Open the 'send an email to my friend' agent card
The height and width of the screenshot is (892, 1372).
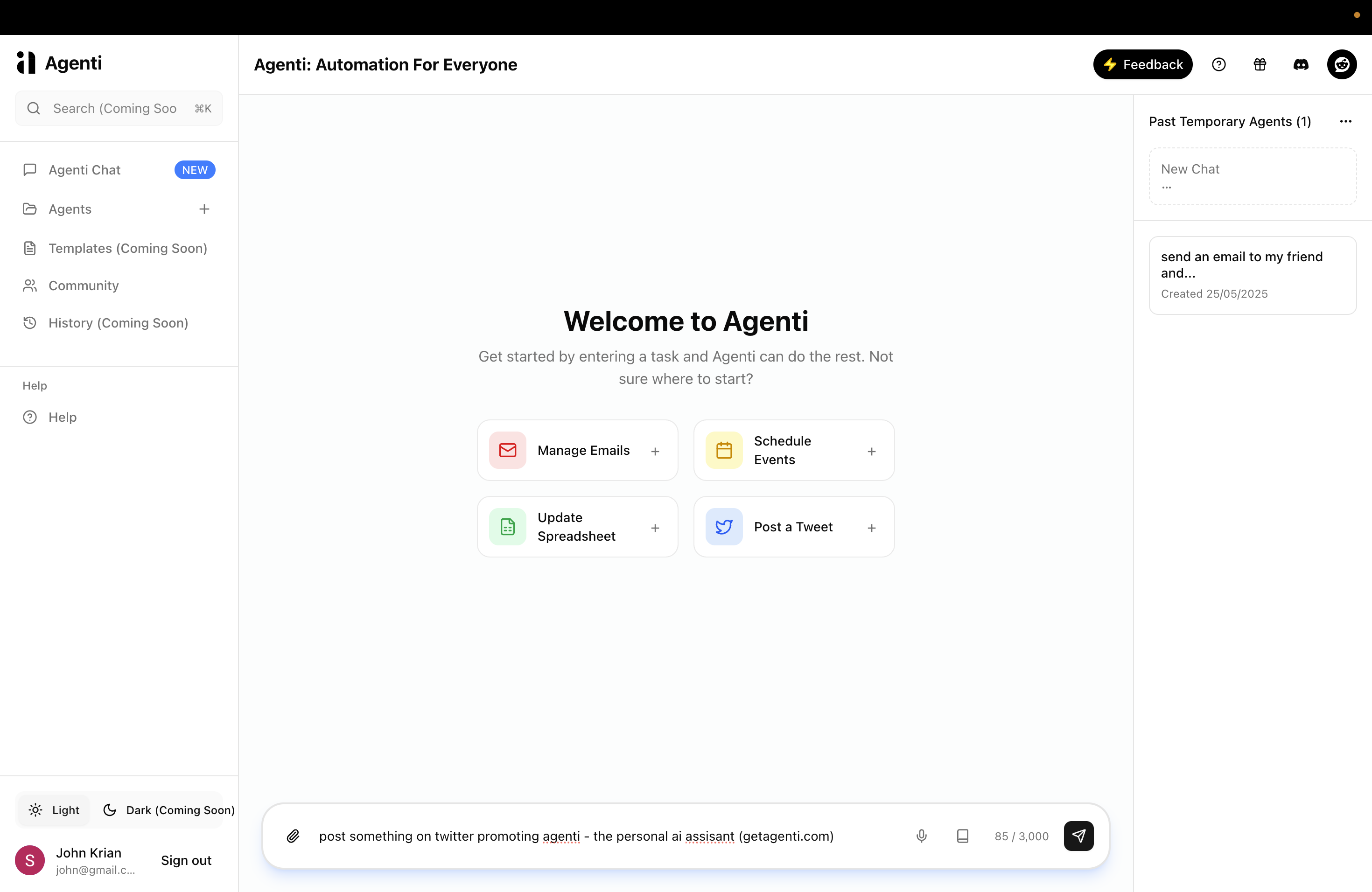coord(1252,275)
